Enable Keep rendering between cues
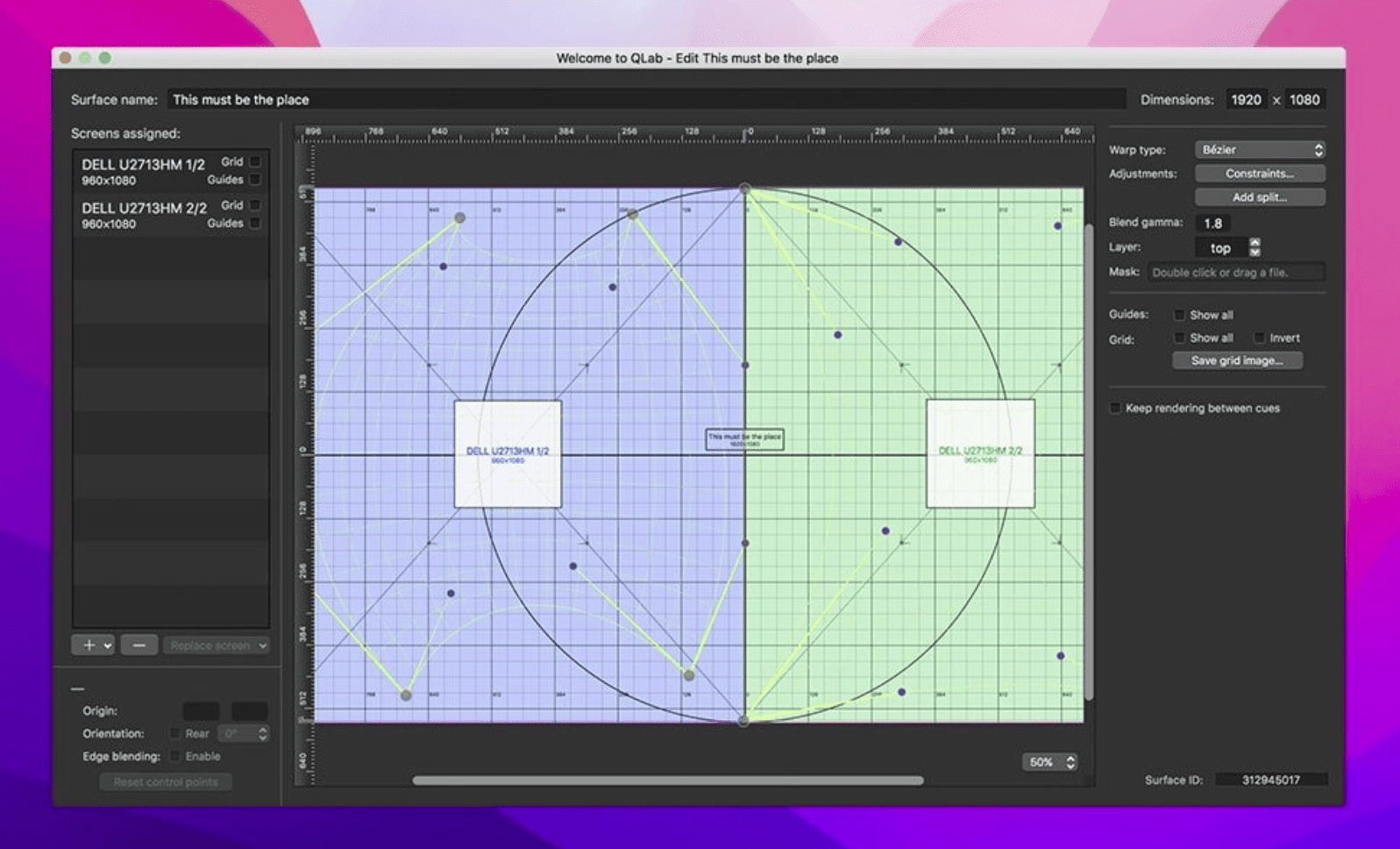 1115,408
